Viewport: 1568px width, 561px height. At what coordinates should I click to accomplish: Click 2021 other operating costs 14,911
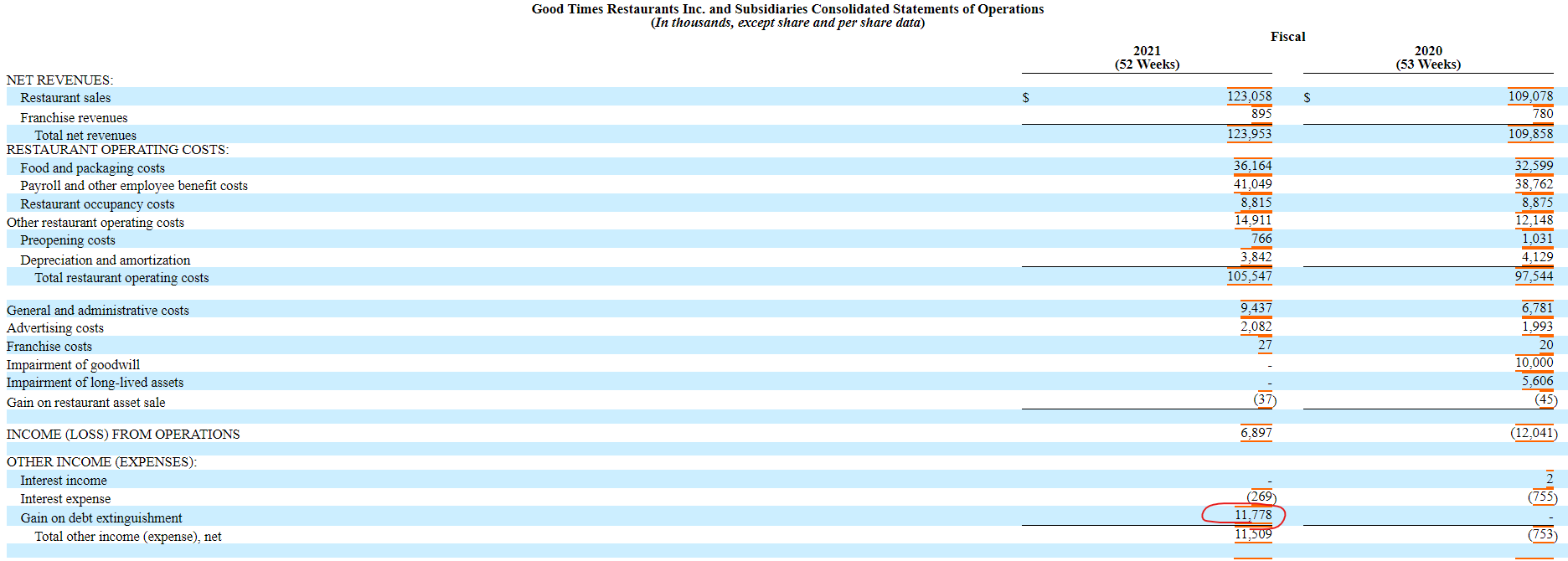(1252, 220)
